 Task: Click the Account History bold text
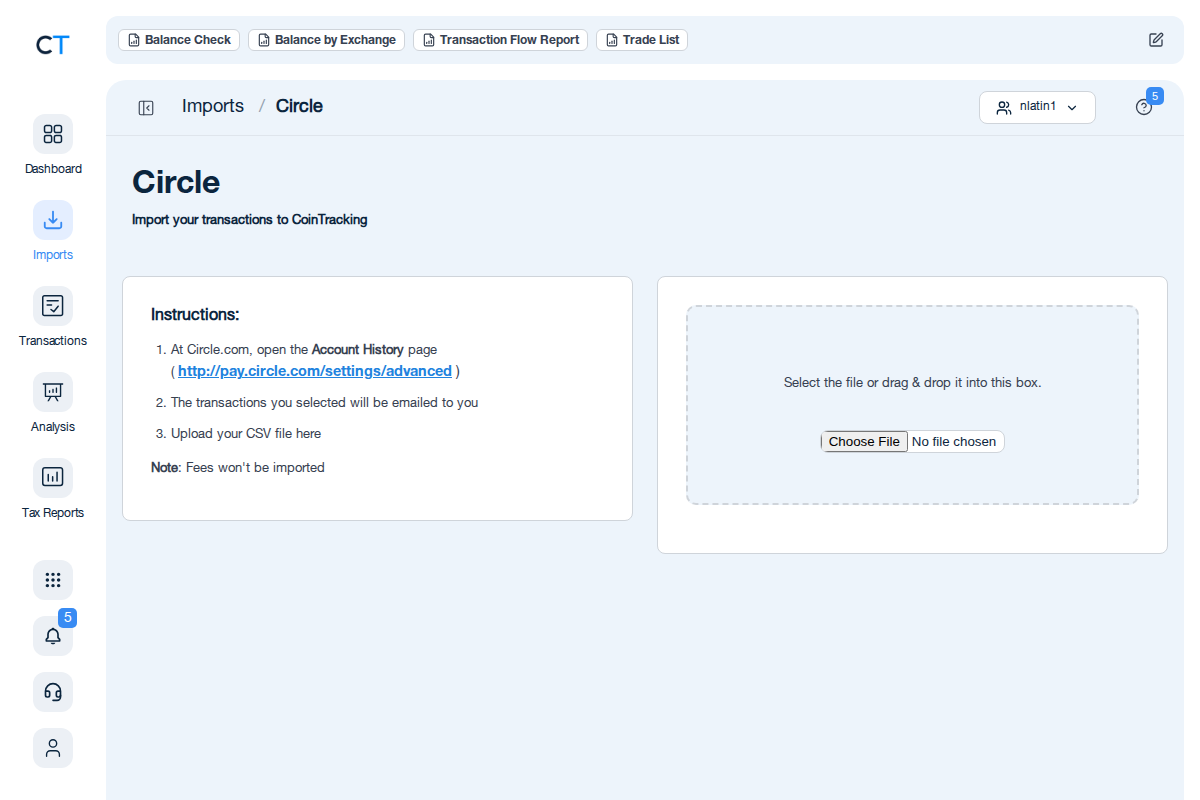[x=358, y=350]
